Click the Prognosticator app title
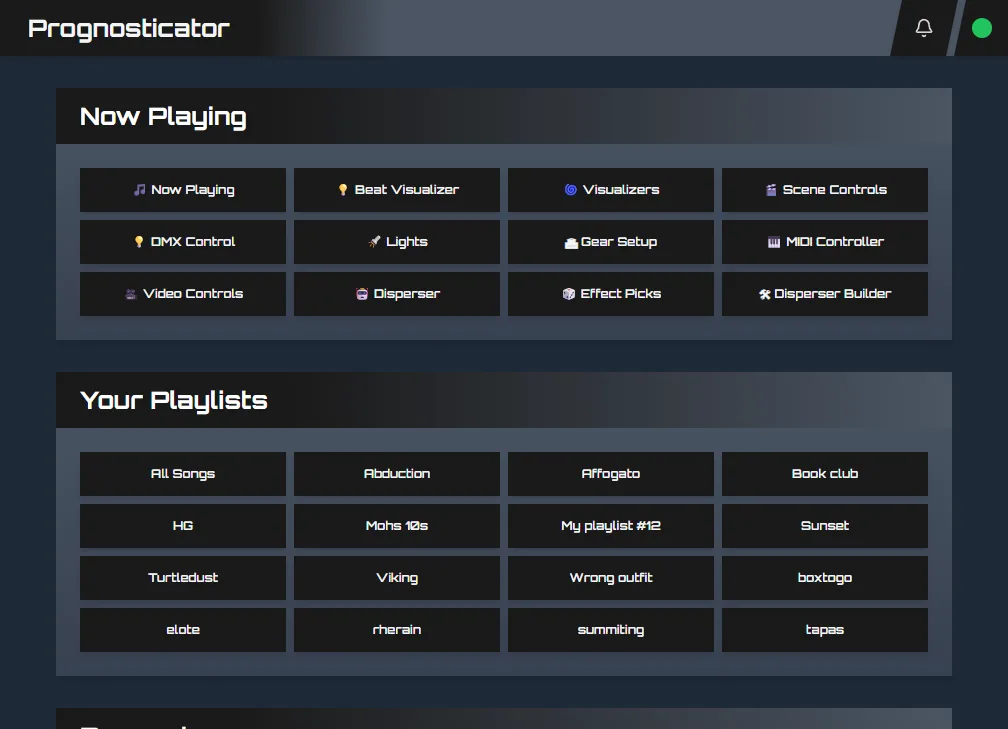This screenshot has width=1008, height=729. click(x=129, y=29)
